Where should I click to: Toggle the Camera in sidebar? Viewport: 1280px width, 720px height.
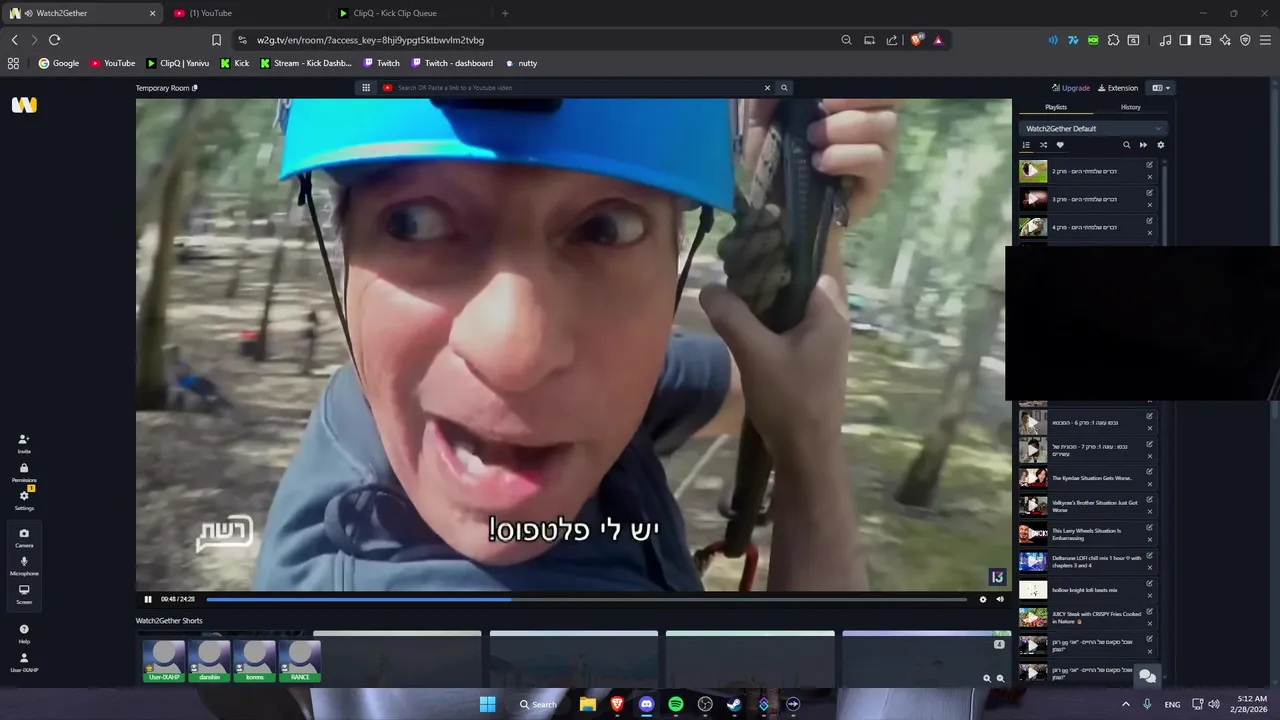pyautogui.click(x=24, y=537)
